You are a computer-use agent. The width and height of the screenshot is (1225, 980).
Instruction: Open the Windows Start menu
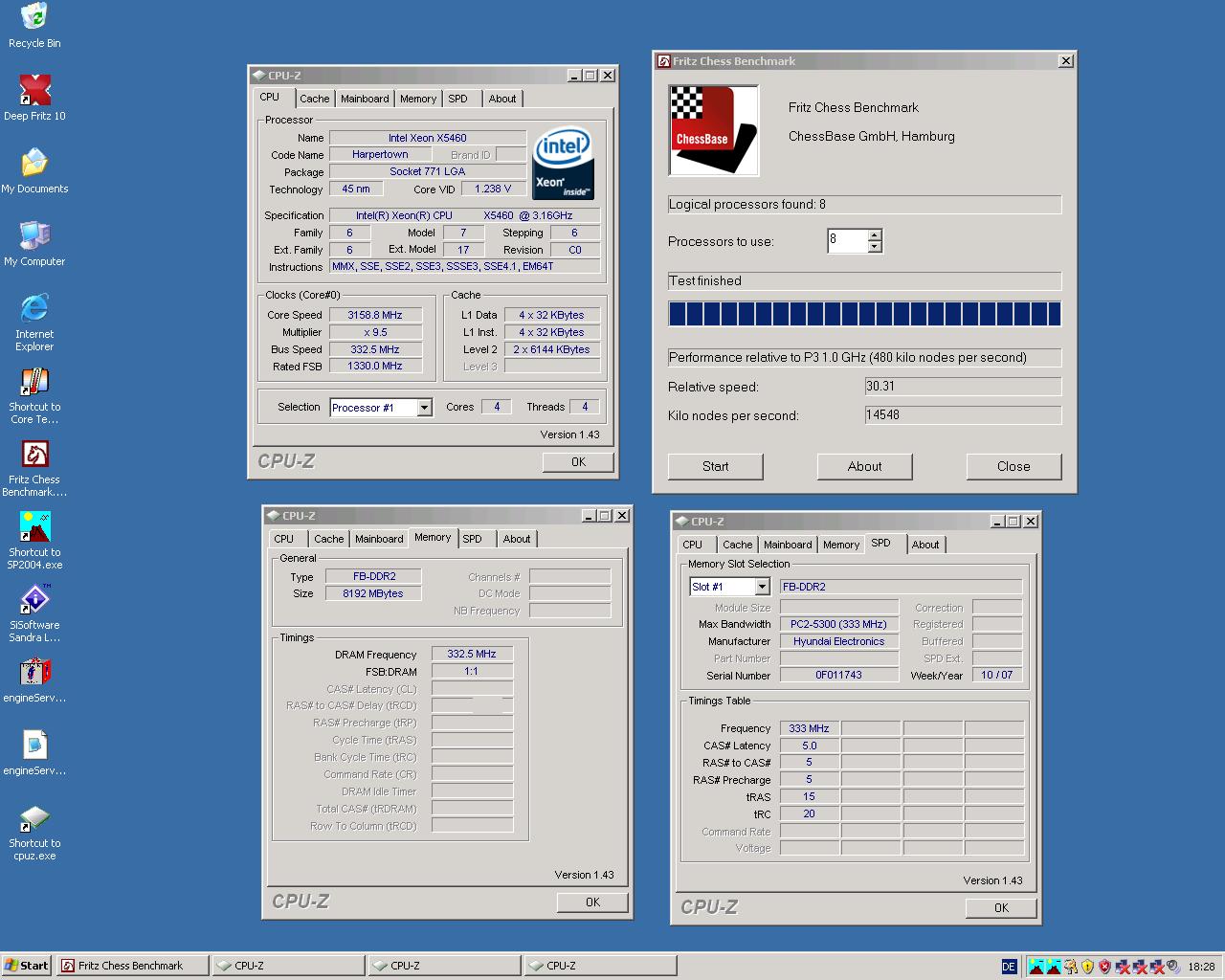click(x=27, y=966)
